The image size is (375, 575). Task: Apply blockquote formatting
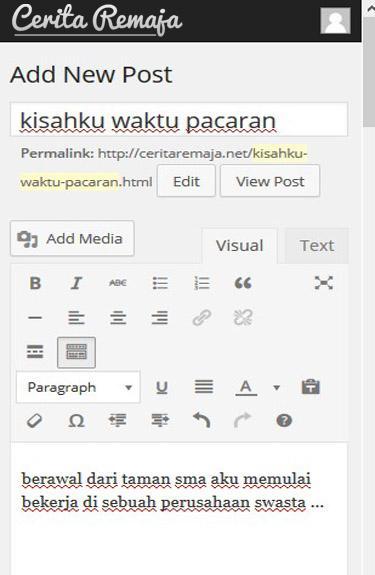243,283
